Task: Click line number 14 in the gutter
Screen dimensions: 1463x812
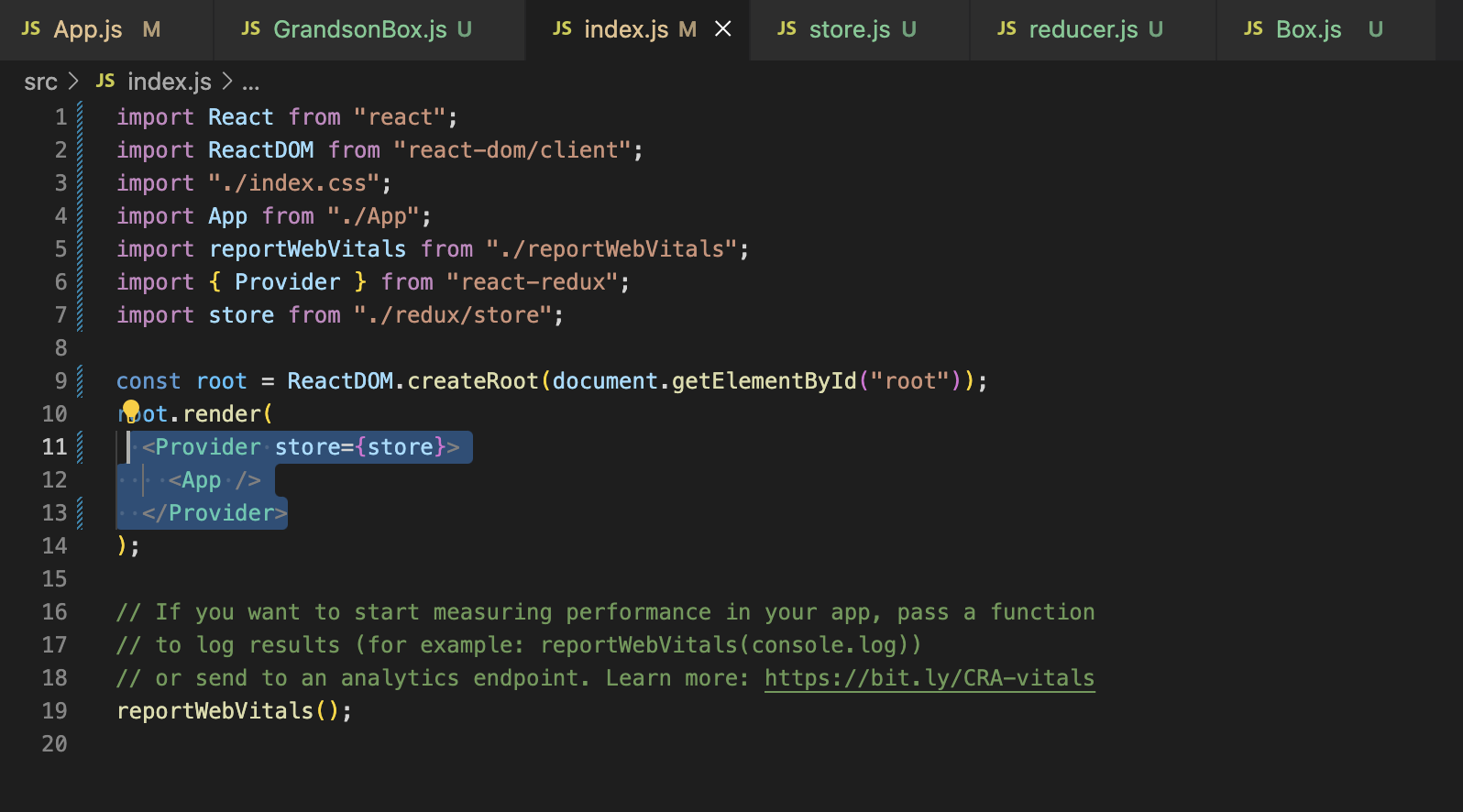Action: [x=55, y=546]
